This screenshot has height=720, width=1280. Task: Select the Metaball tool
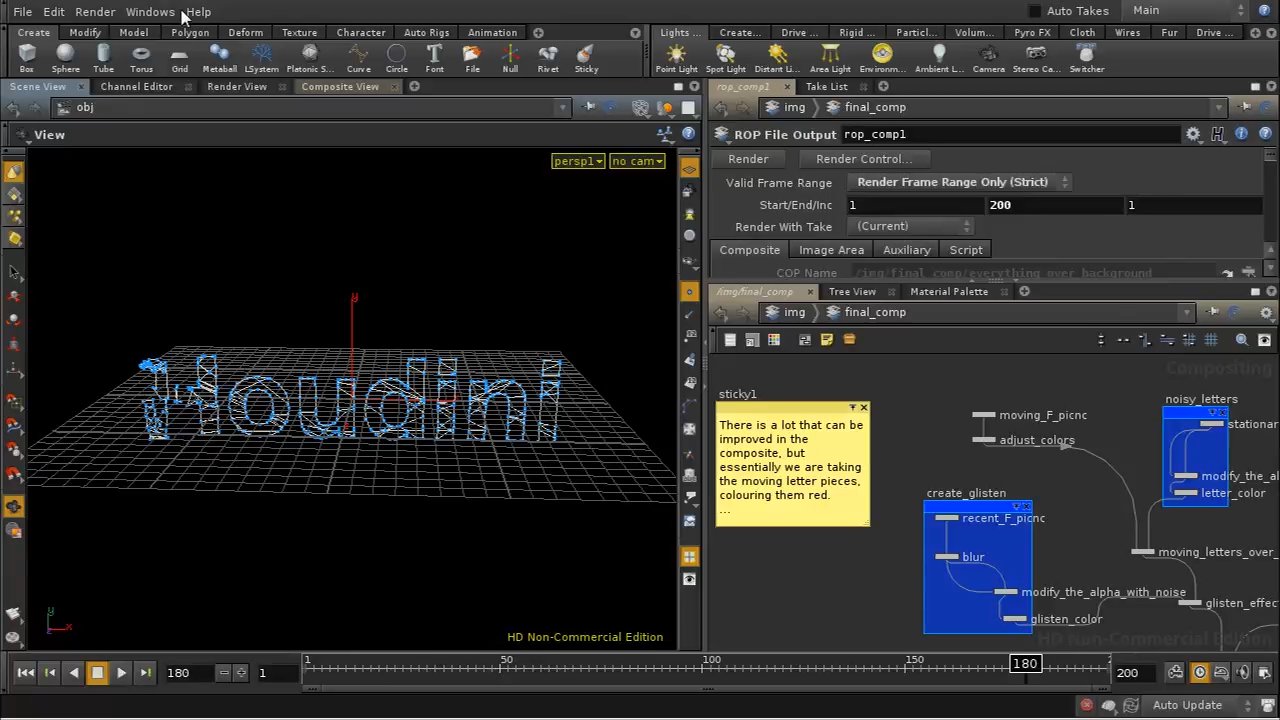click(x=219, y=58)
